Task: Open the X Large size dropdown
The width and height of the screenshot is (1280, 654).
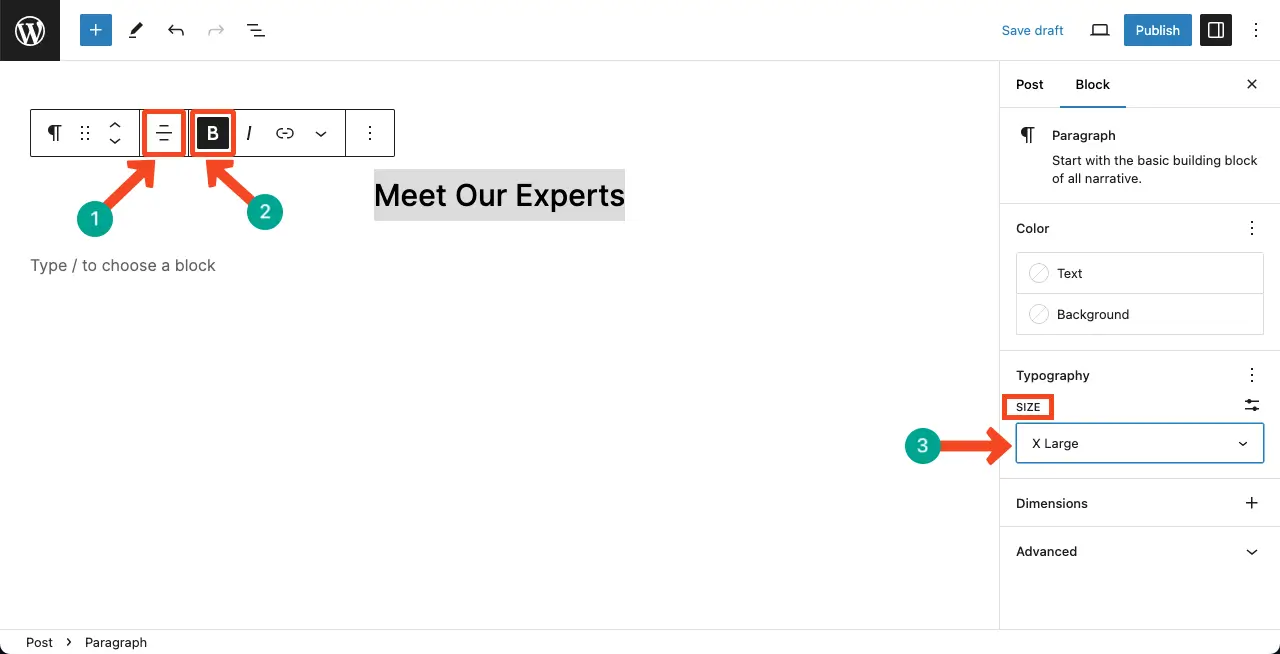Action: tap(1140, 443)
